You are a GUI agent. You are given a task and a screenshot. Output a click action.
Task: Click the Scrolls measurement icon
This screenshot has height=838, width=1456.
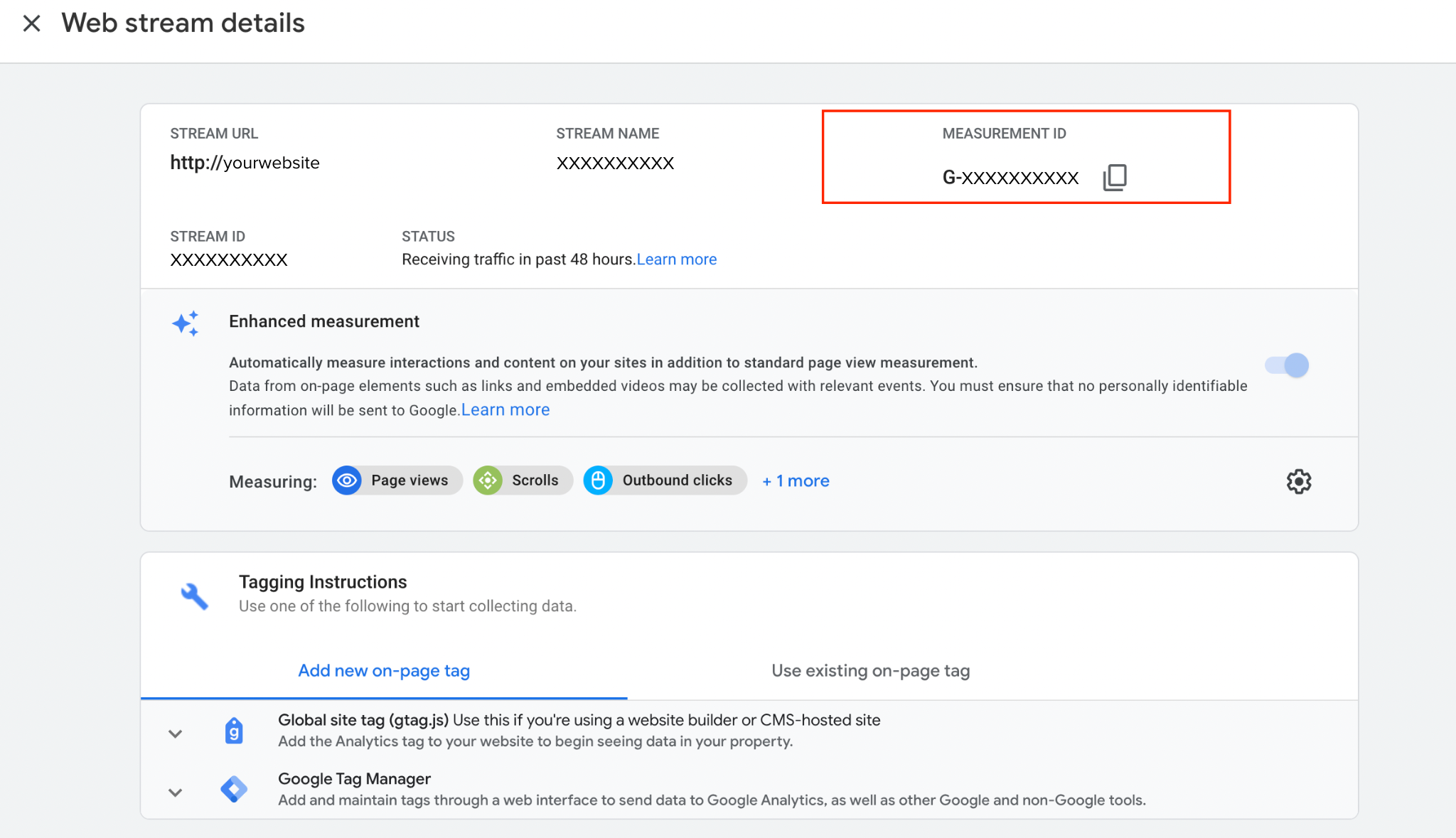[488, 480]
